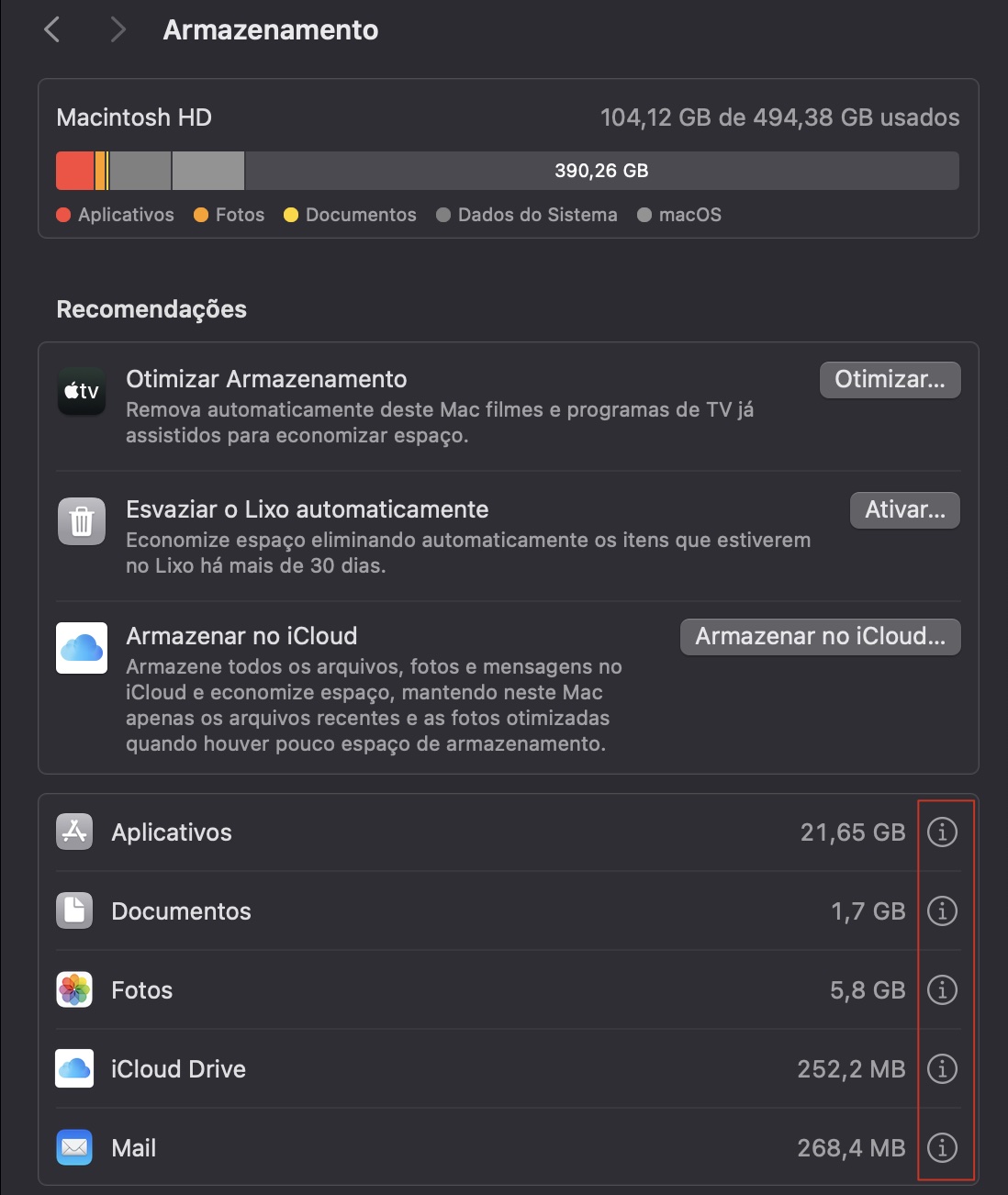This screenshot has width=1008, height=1195.
Task: Click the Documentos file icon
Action: pyautogui.click(x=73, y=910)
